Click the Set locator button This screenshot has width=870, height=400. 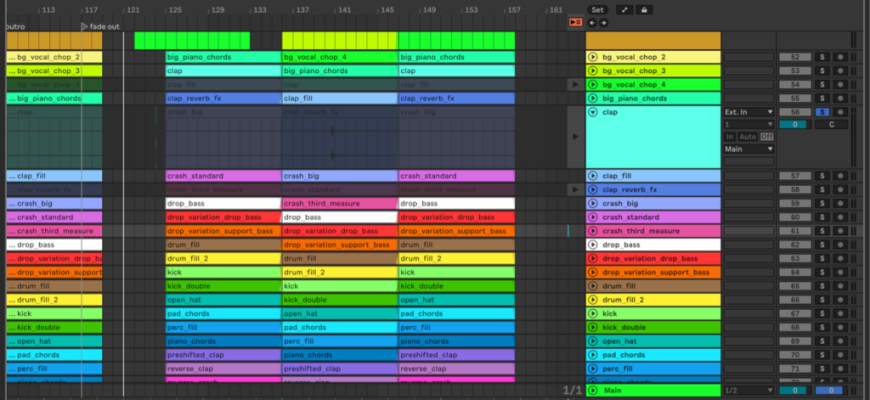(597, 9)
